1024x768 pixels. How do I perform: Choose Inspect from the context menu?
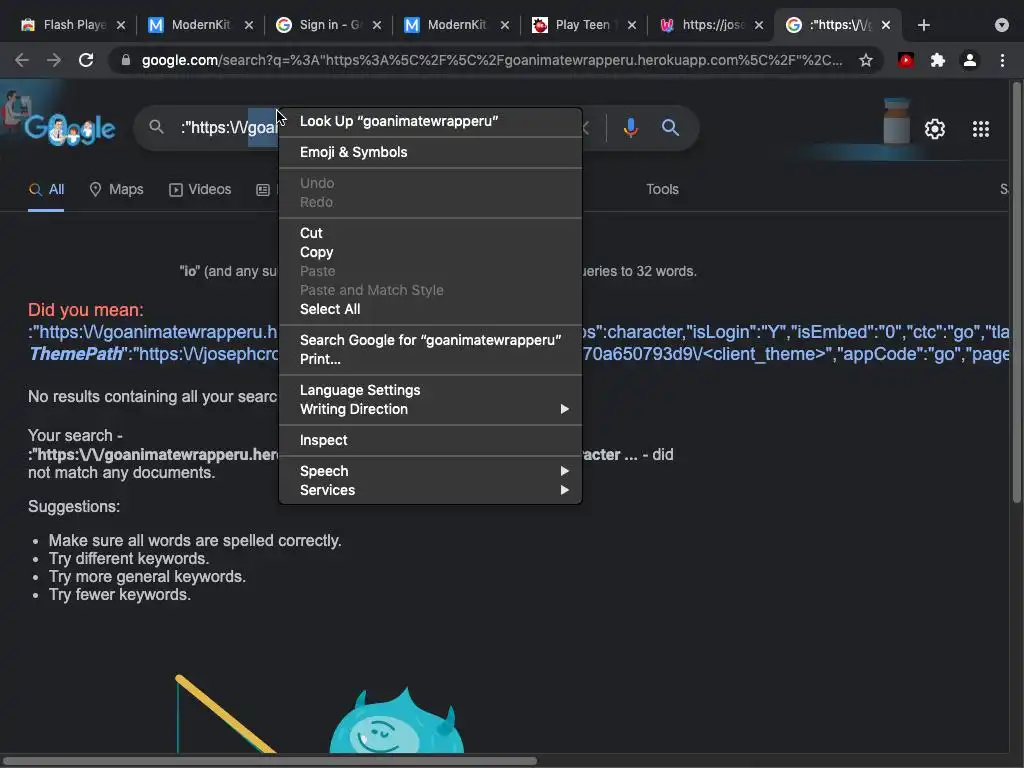point(430,440)
